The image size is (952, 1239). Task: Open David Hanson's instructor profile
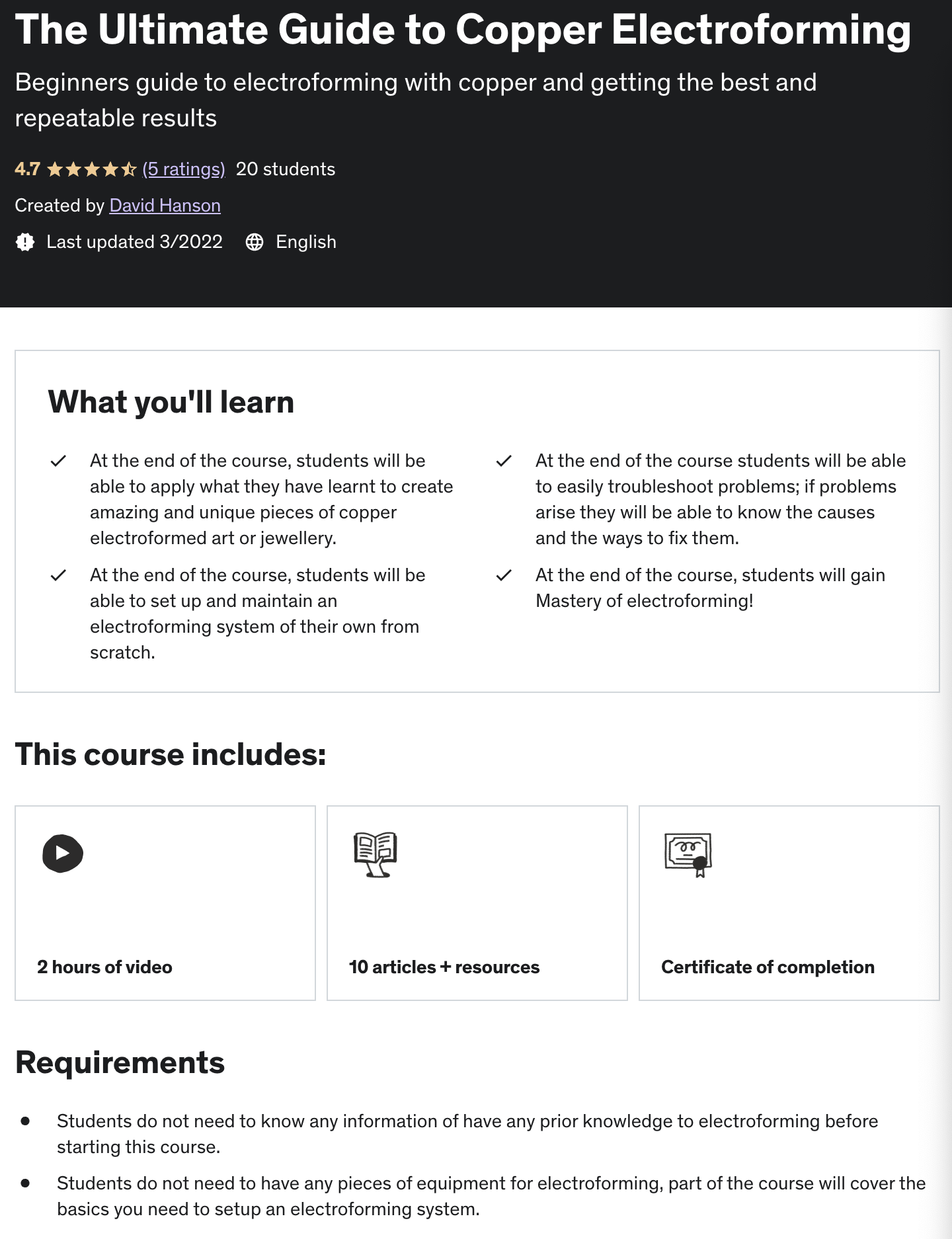pos(165,206)
